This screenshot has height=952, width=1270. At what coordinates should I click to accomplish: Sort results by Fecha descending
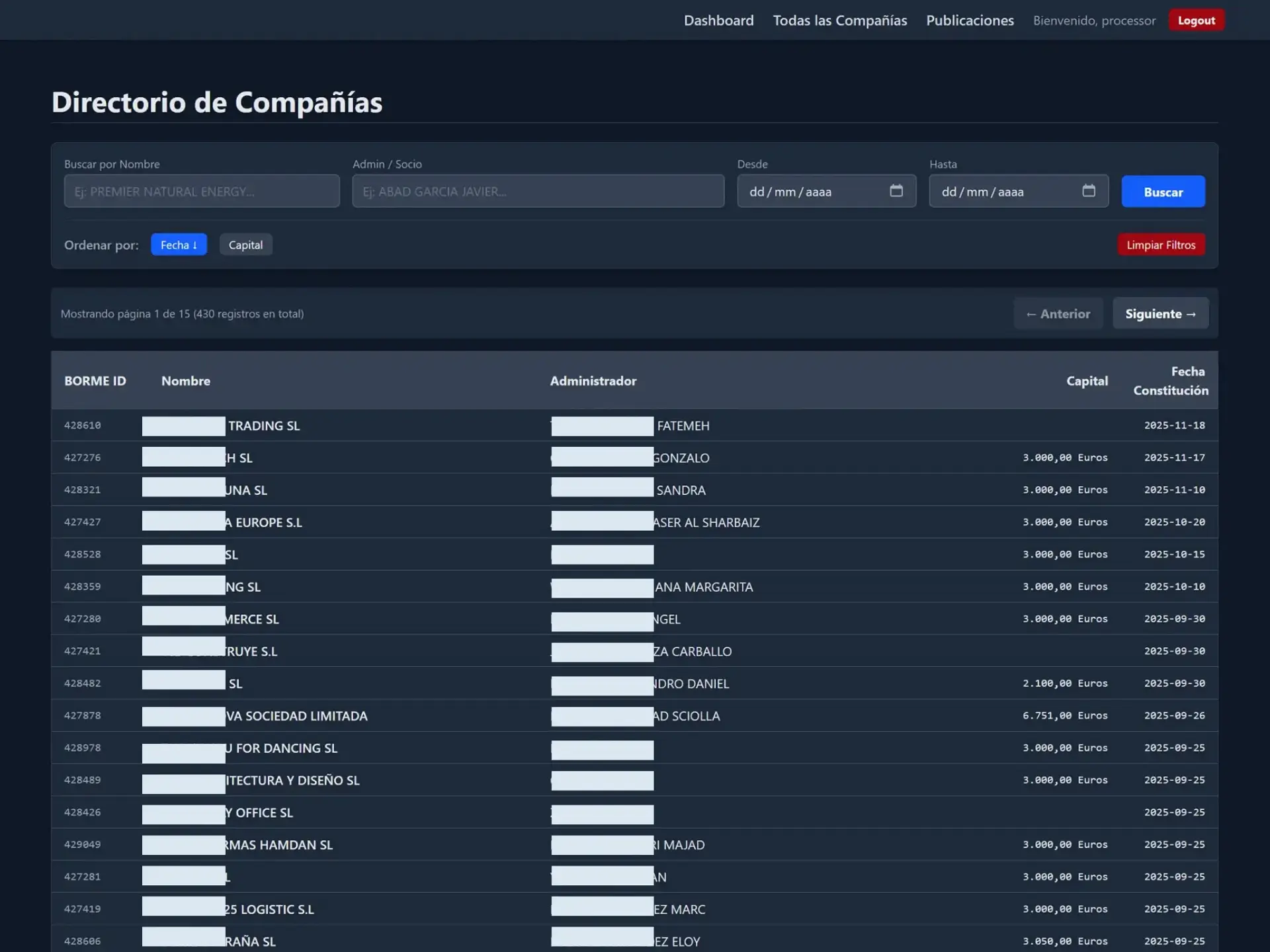click(x=179, y=244)
